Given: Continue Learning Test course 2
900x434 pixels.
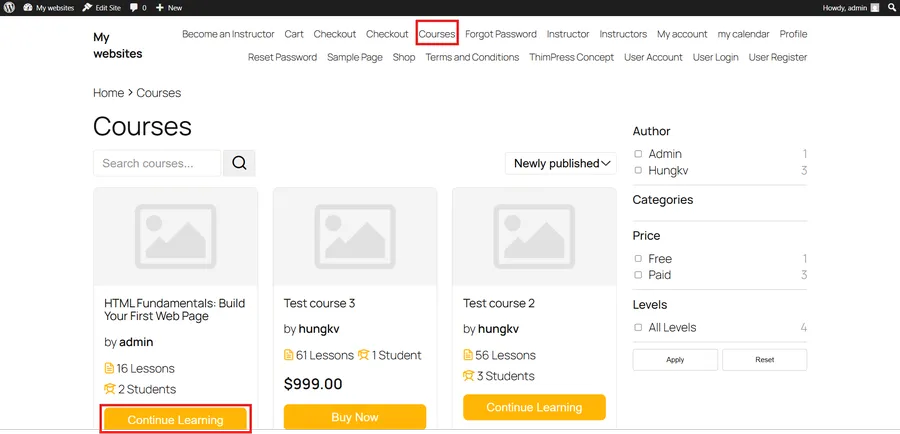Looking at the screenshot, I should (534, 407).
